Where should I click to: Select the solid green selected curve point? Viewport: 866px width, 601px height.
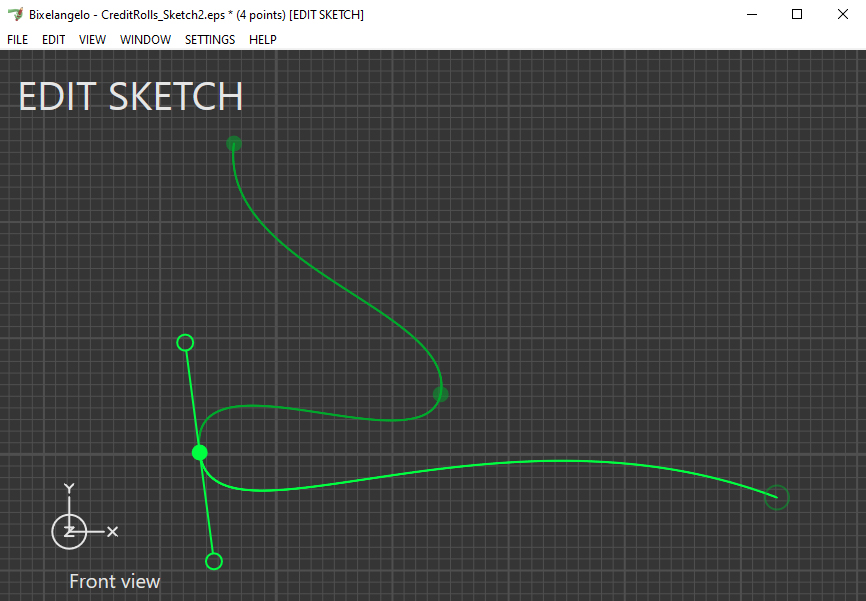tap(199, 453)
